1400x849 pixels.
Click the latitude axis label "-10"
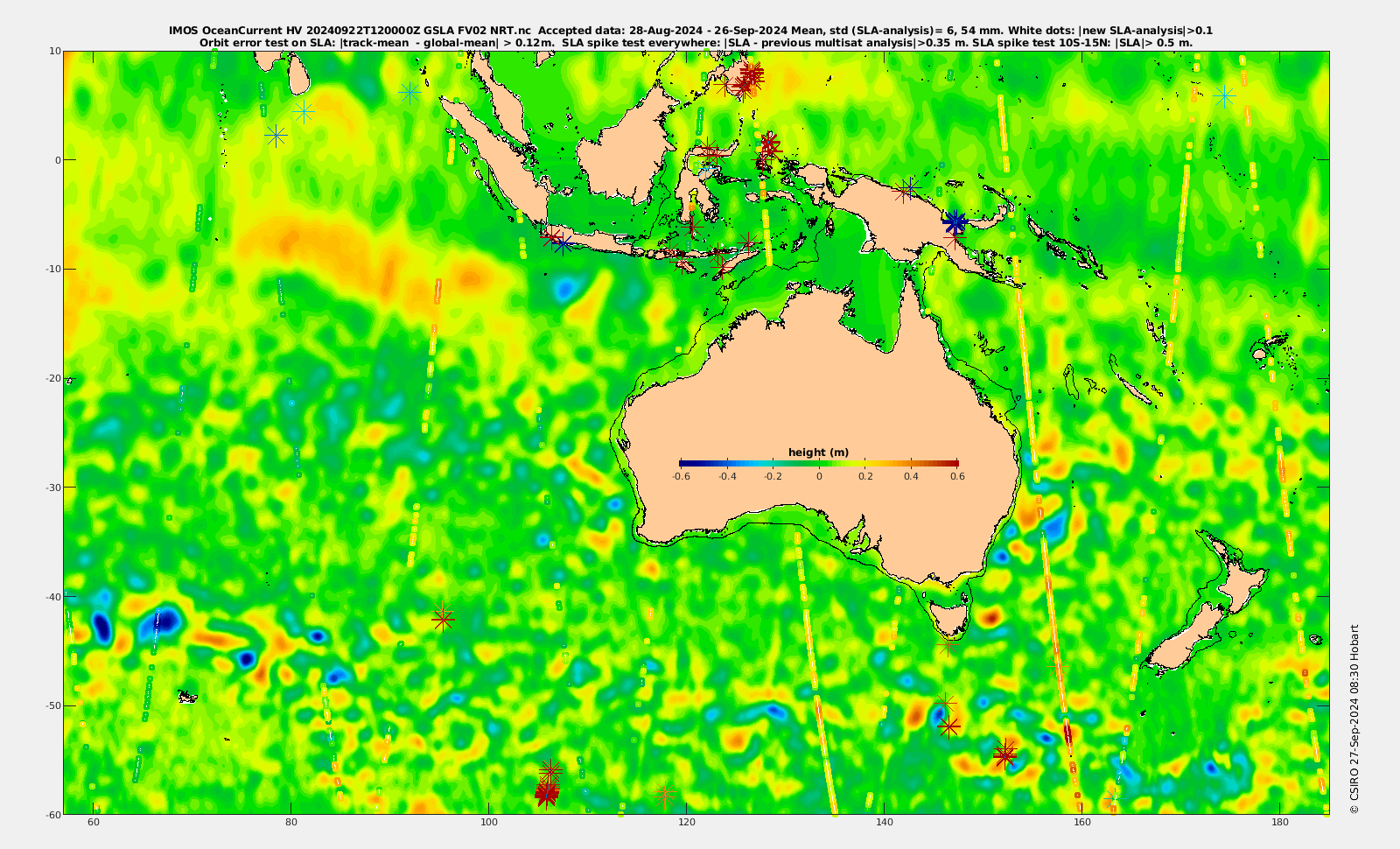point(52,269)
